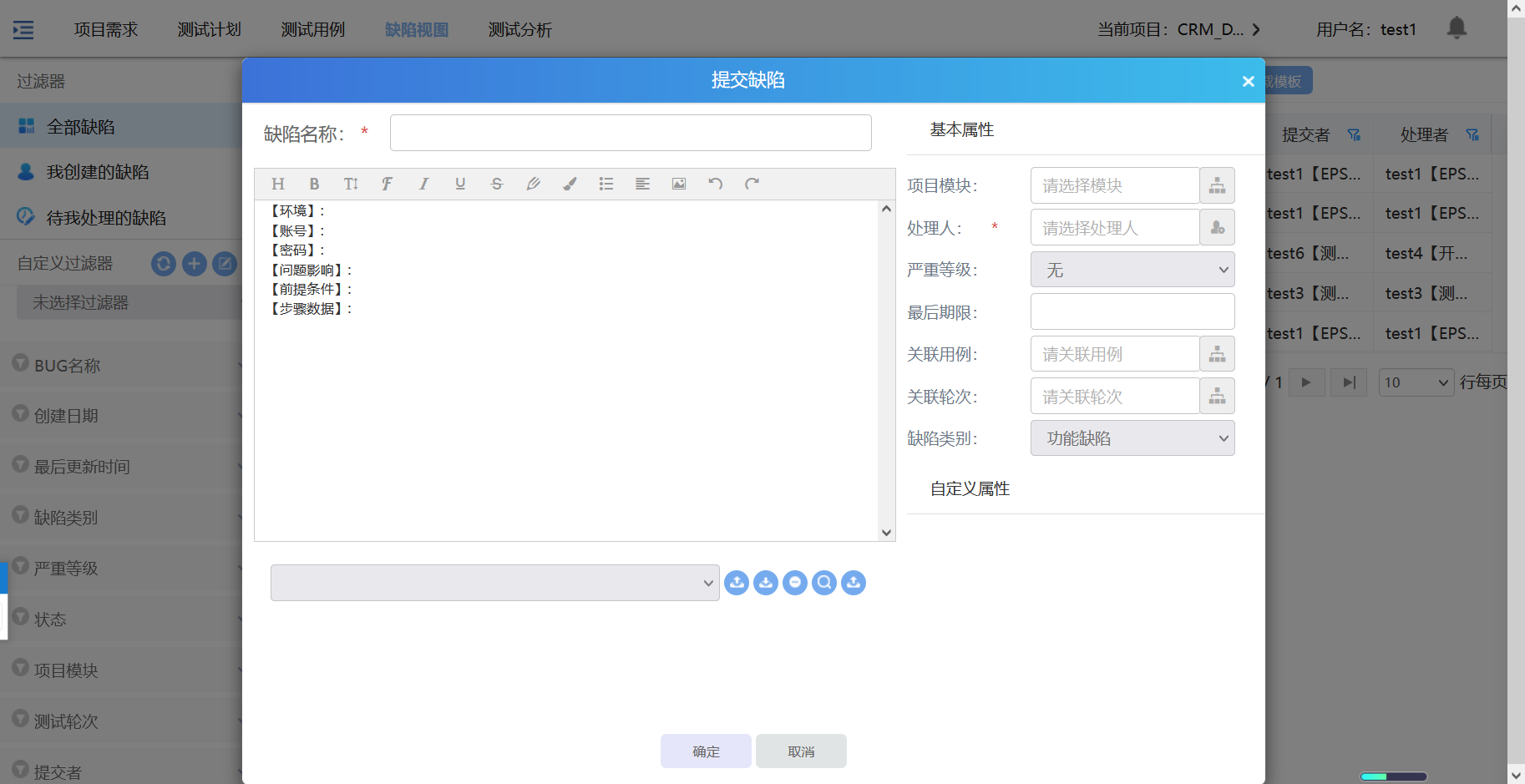
Task: Click the notification bell icon
Action: 1457,28
